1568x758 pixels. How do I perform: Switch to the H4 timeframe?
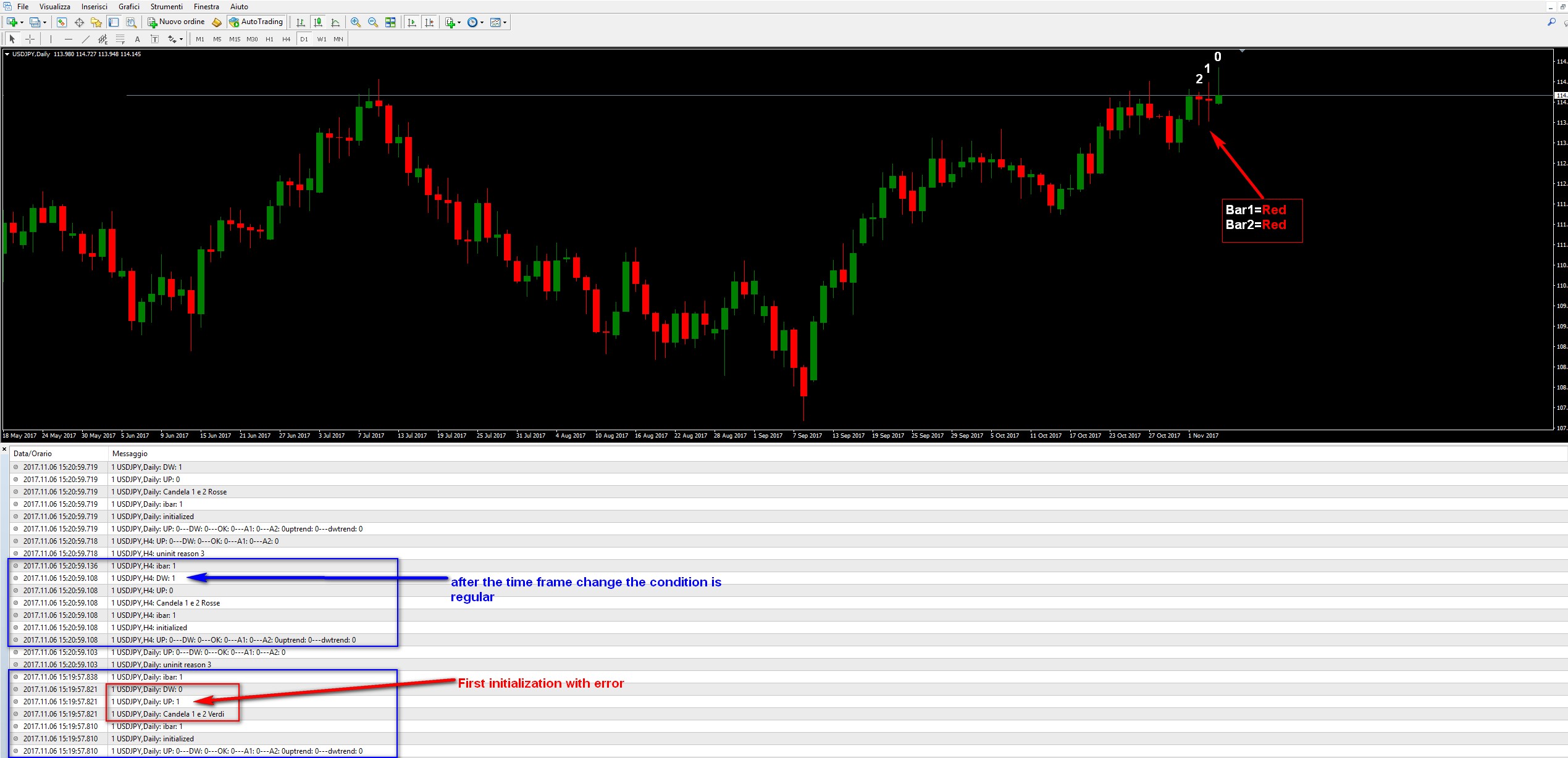pyautogui.click(x=287, y=39)
